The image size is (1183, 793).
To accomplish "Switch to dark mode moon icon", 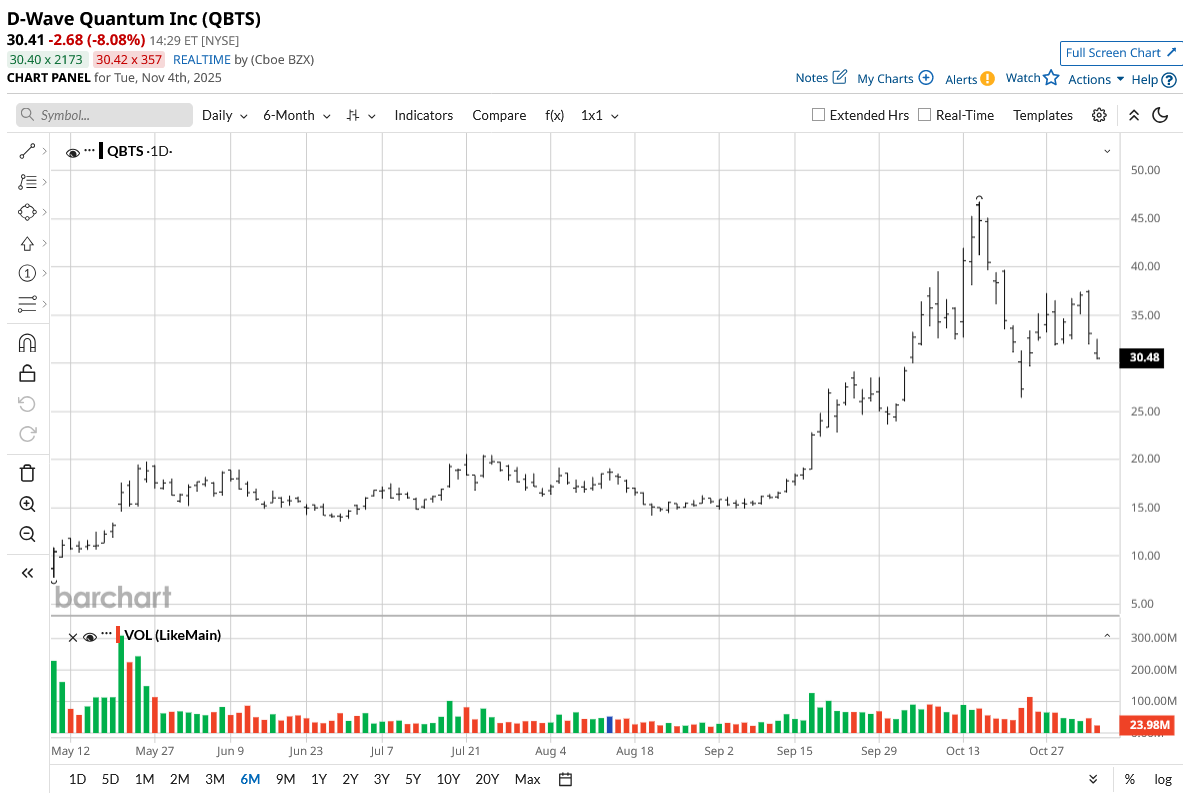I will coord(1160,115).
